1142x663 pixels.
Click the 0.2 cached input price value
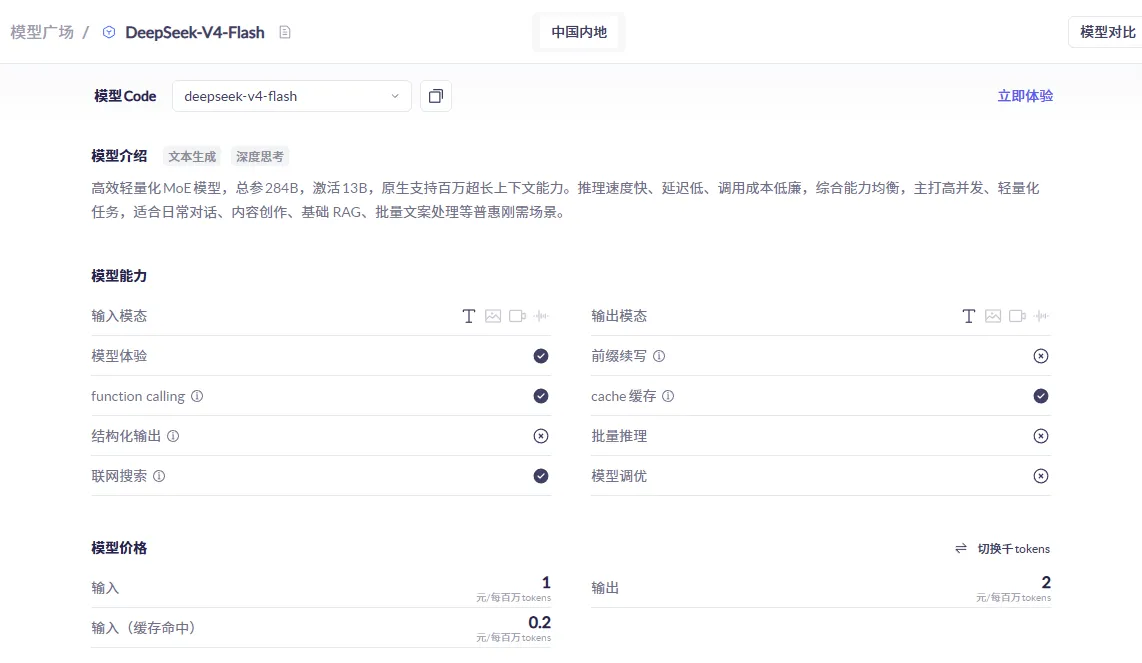539,622
